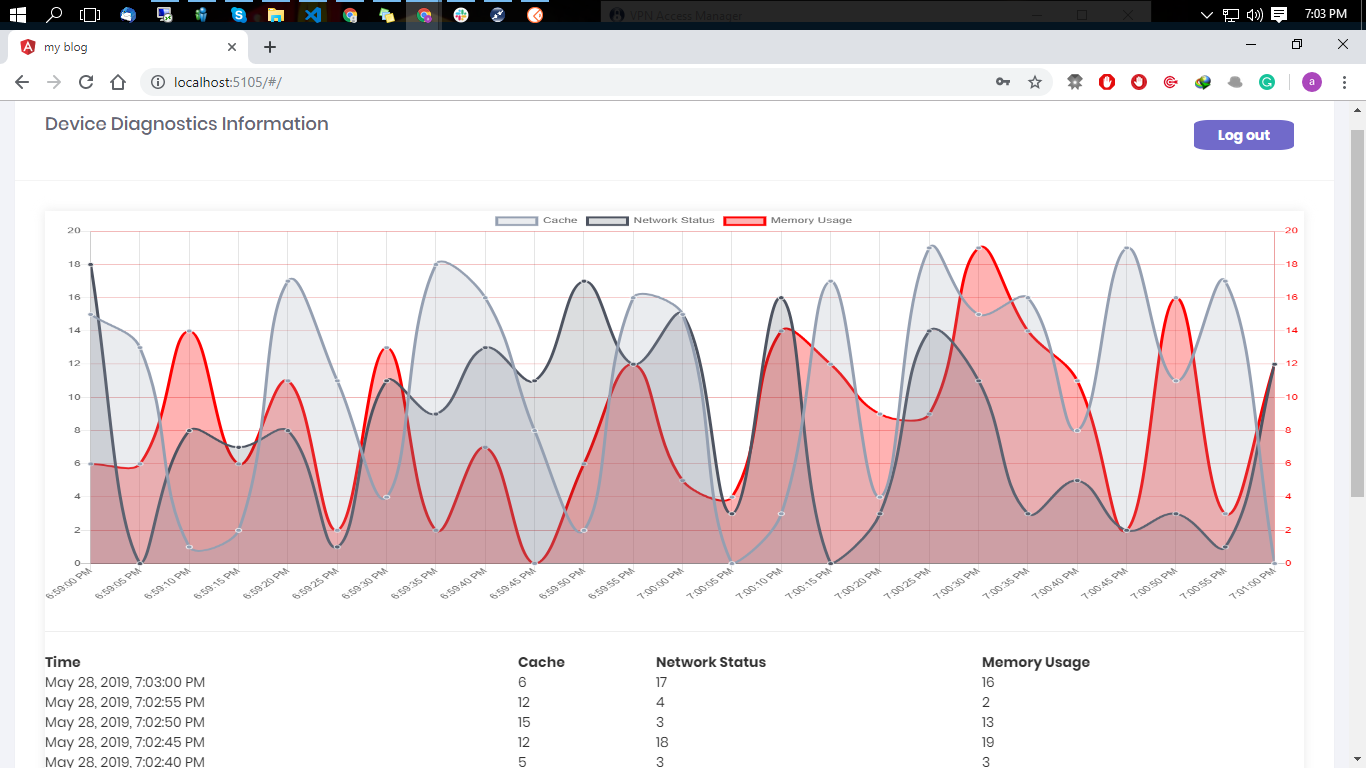The image size is (1366, 768).
Task: Open the Grammarly extension icon
Action: tap(1267, 82)
